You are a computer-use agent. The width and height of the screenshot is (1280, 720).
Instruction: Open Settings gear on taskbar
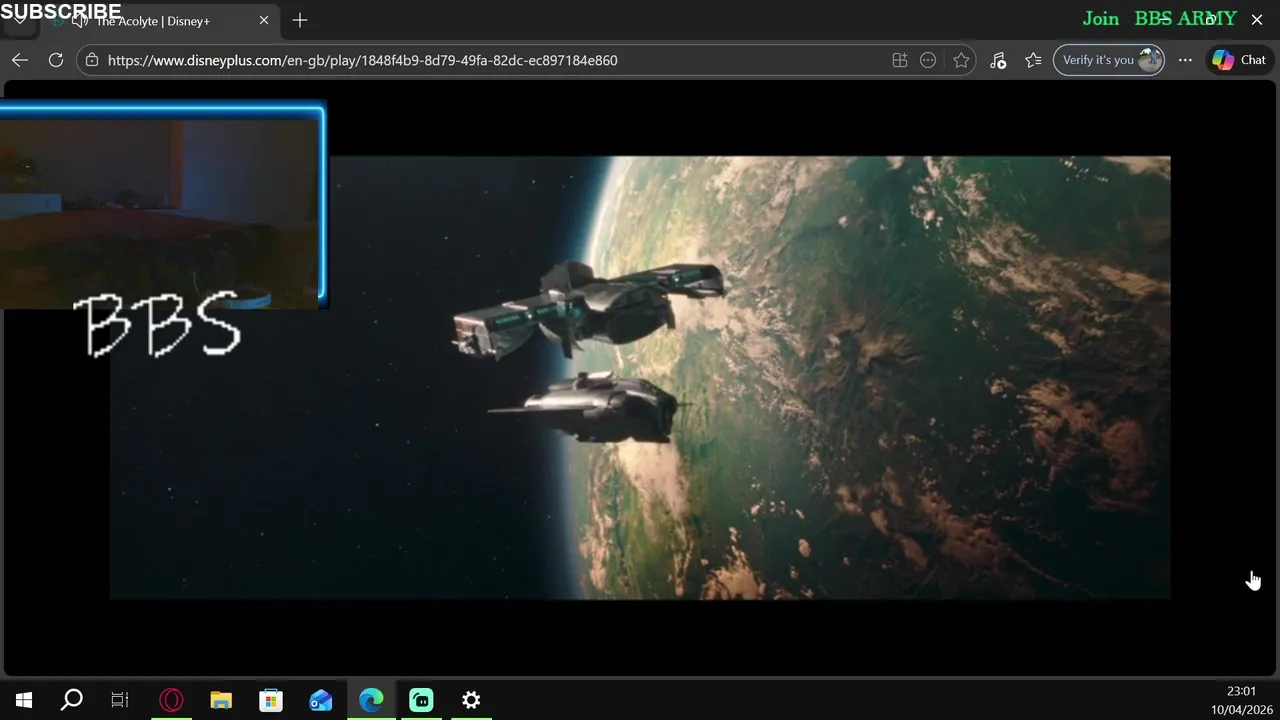click(x=471, y=700)
